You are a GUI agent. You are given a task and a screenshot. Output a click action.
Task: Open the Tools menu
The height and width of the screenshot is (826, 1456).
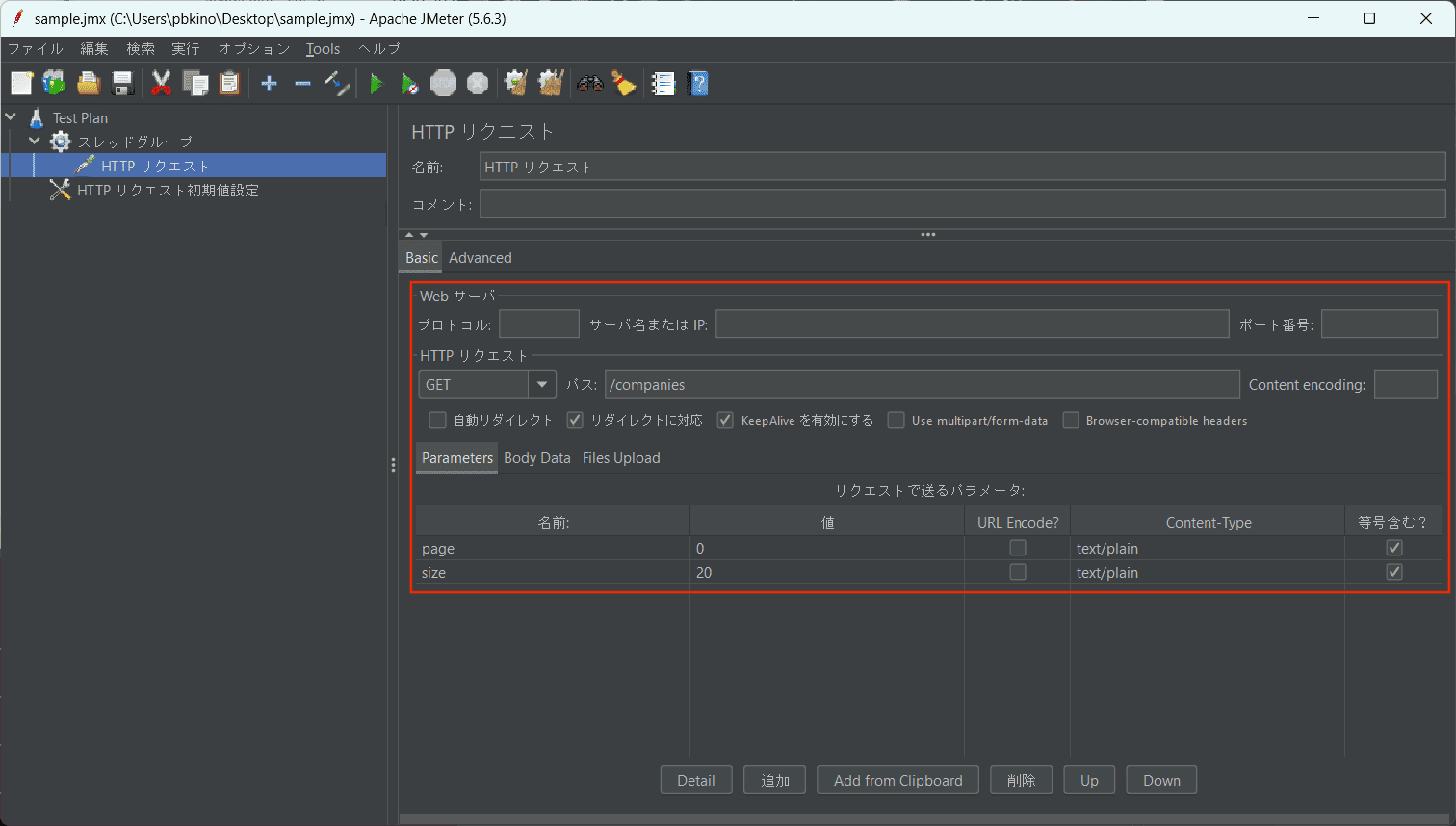pos(324,49)
